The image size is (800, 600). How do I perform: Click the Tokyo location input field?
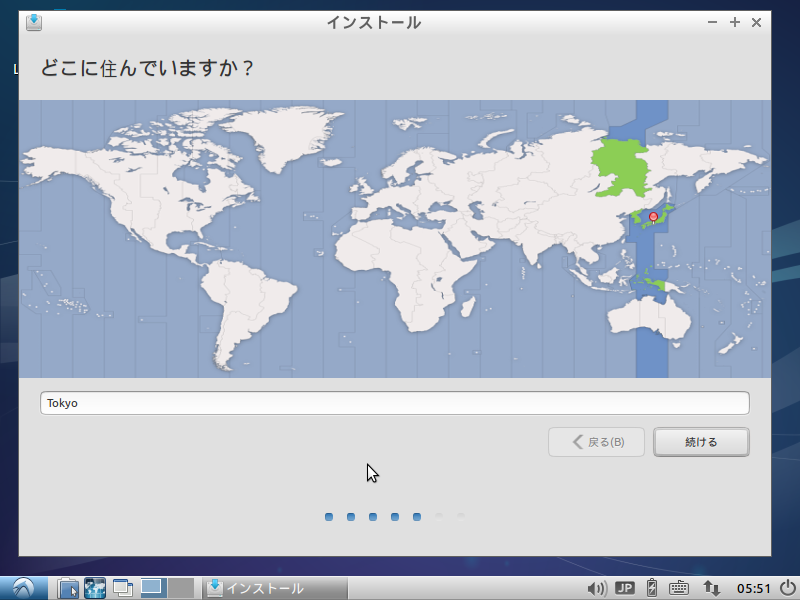[x=394, y=402]
